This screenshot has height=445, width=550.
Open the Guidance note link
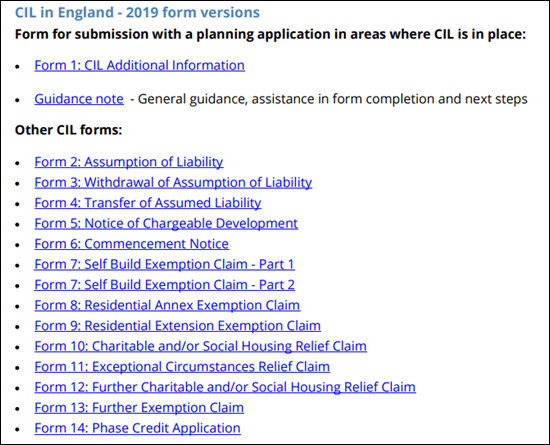79,99
